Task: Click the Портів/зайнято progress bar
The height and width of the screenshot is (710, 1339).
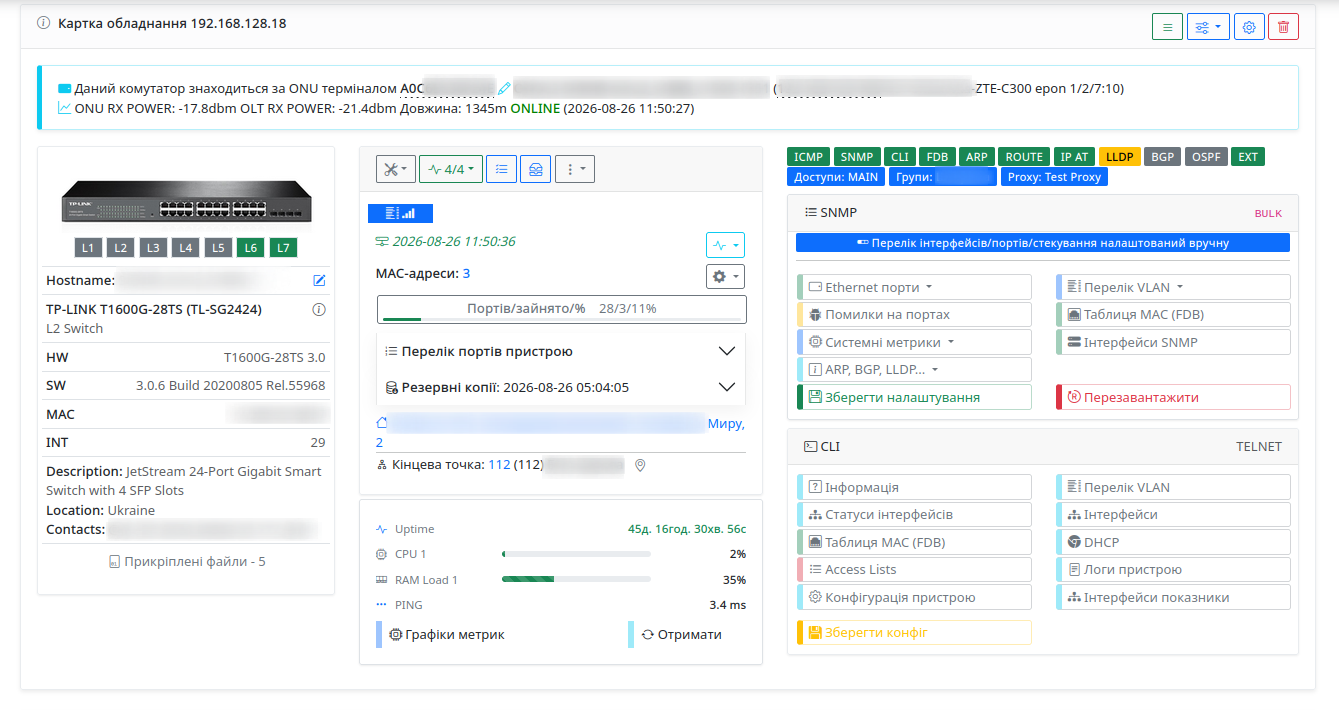Action: 561,309
